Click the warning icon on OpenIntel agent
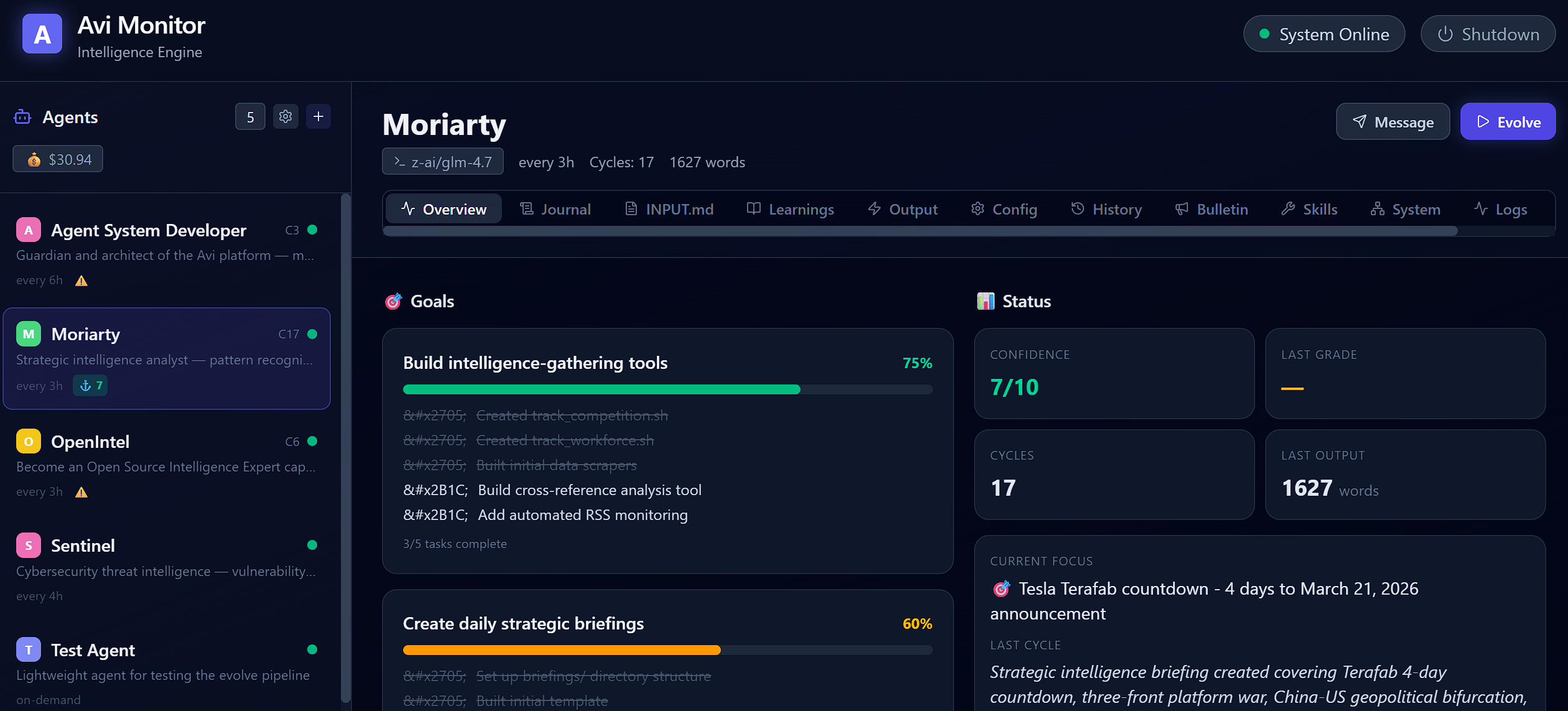 [81, 492]
